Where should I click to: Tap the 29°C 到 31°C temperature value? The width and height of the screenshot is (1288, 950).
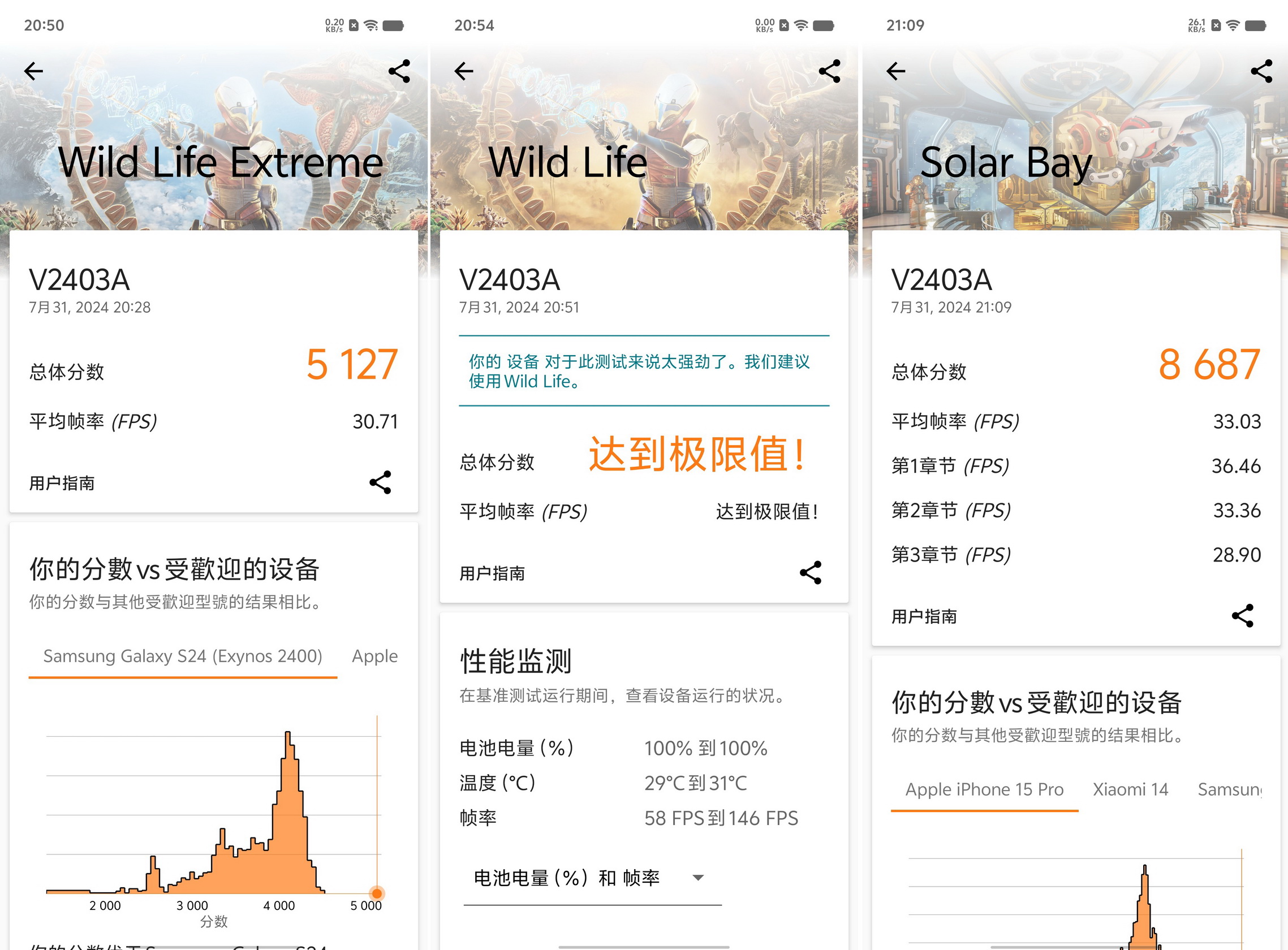pyautogui.click(x=696, y=783)
